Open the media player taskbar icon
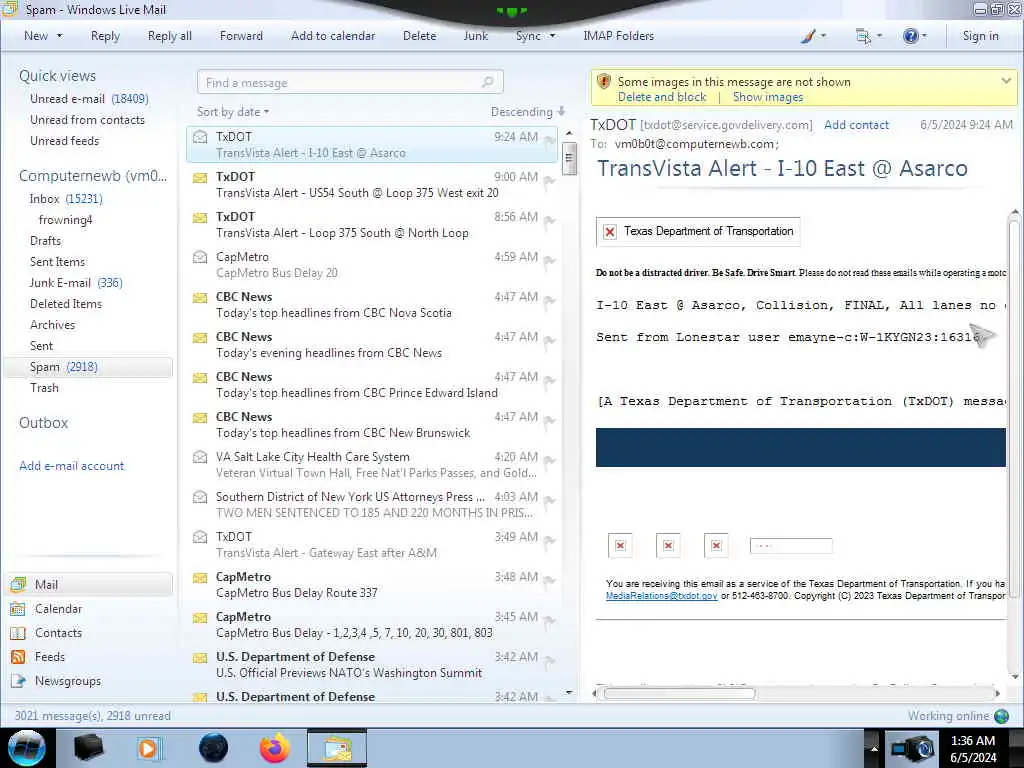The image size is (1024, 768). [x=148, y=748]
